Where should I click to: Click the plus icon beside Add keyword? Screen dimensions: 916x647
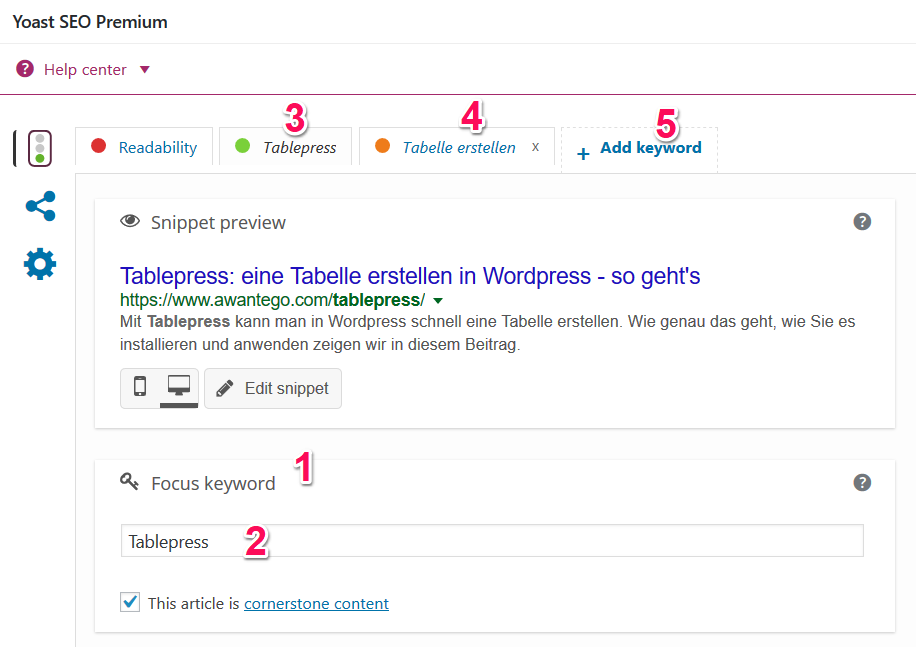[583, 154]
